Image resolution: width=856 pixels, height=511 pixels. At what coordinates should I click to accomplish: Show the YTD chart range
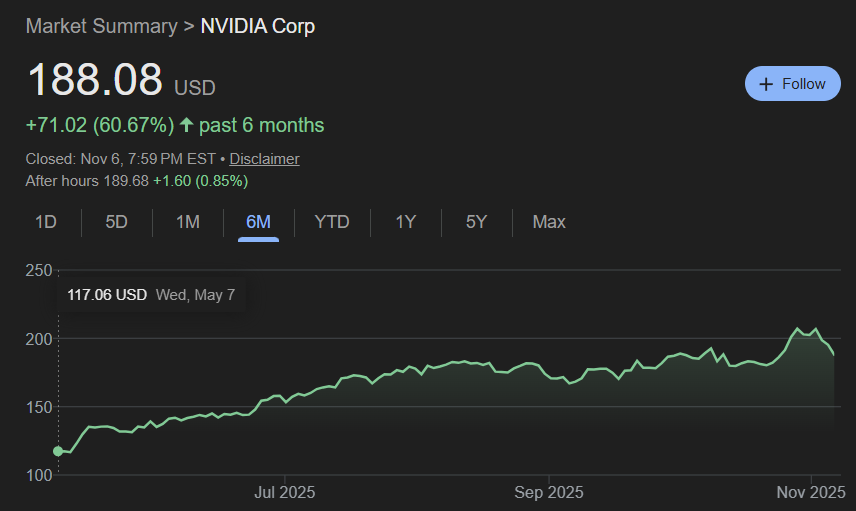(x=332, y=222)
